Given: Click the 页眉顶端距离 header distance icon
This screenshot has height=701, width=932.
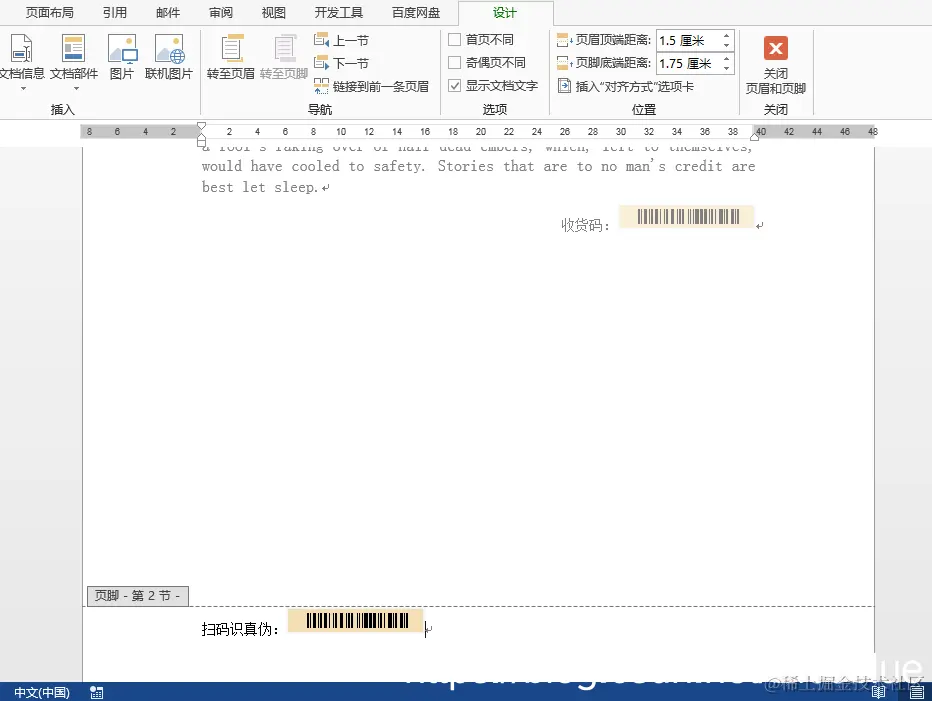Looking at the screenshot, I should coord(564,40).
